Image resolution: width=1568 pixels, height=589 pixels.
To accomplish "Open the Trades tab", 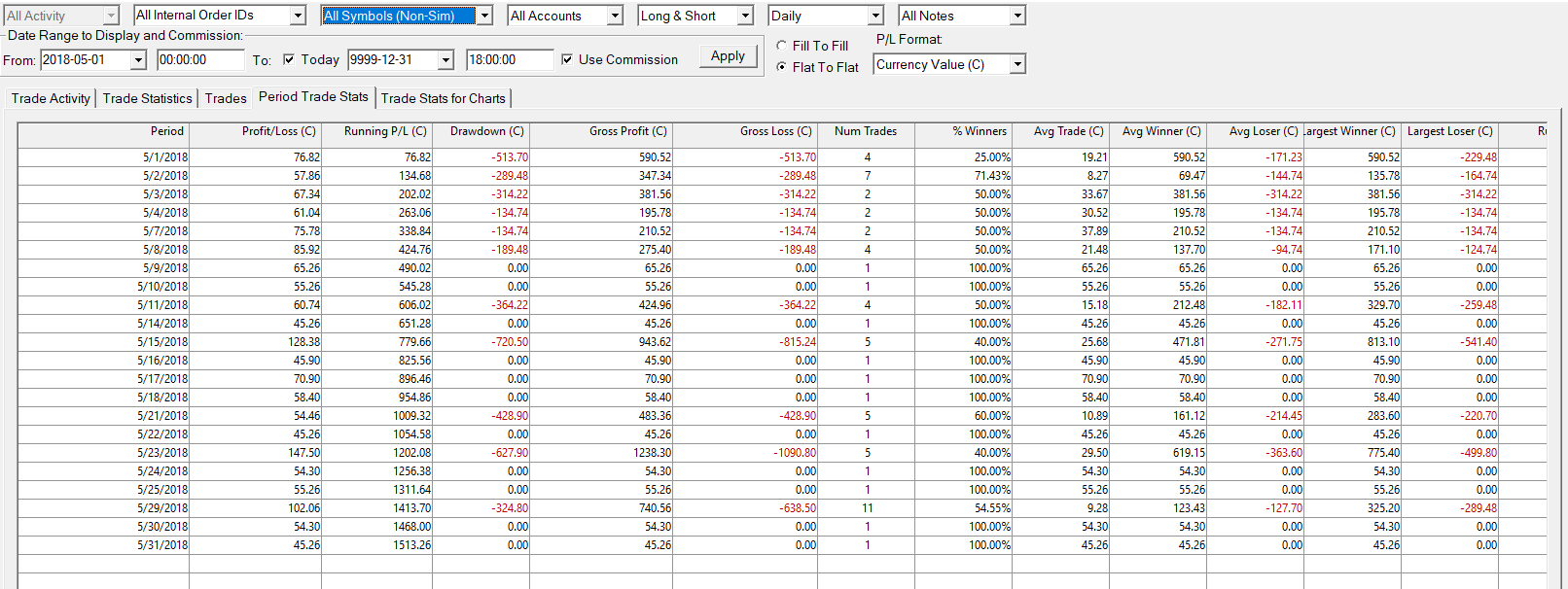I will pos(226,98).
